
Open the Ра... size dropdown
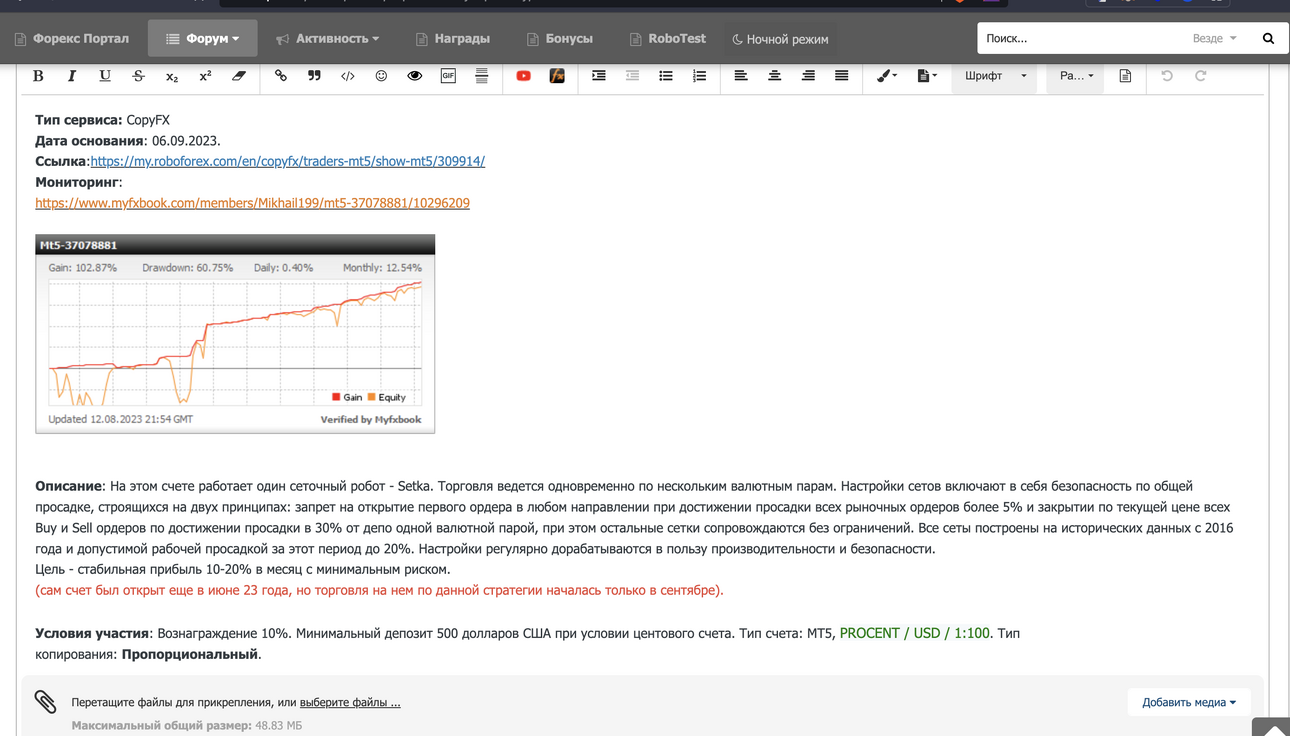click(x=1075, y=76)
